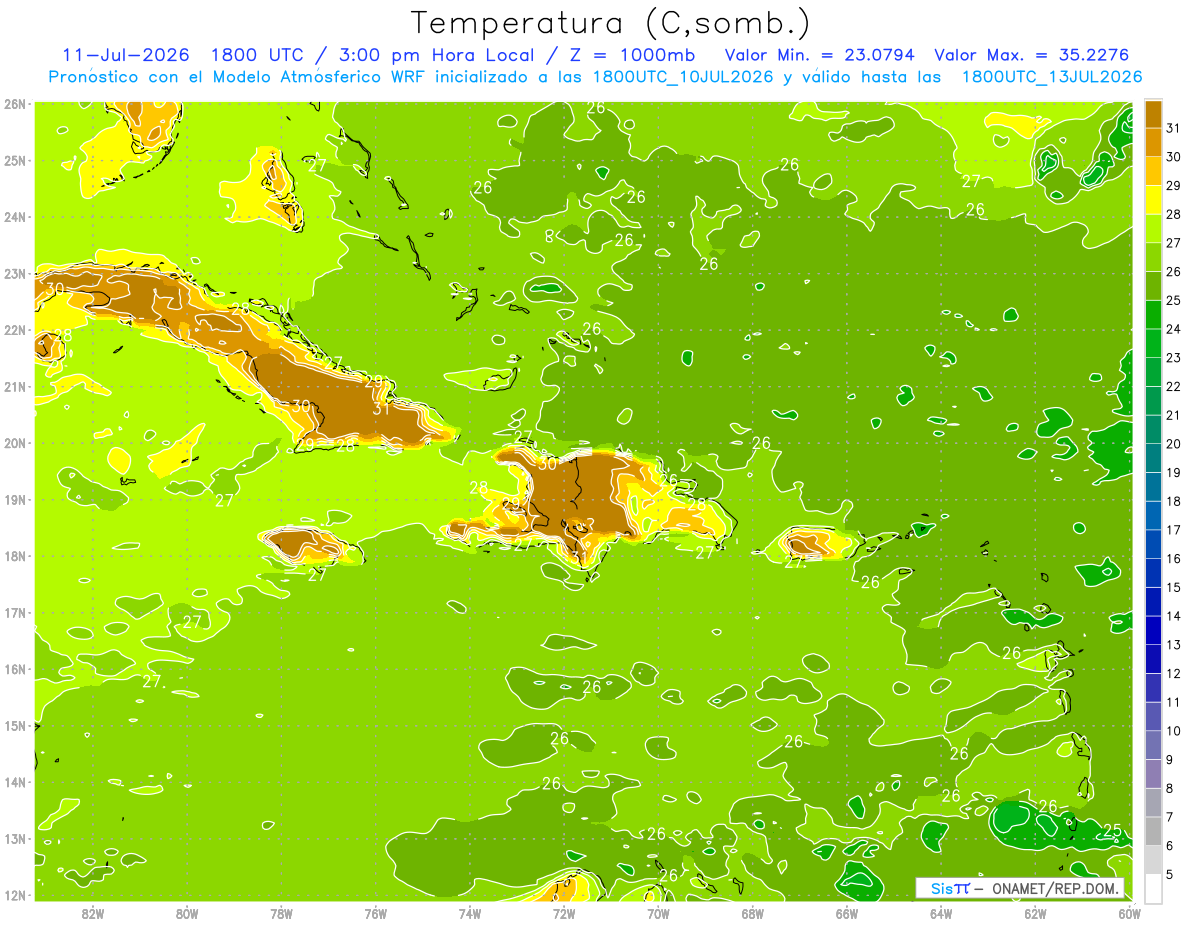
Task: Click the '24' label on the colorbar
Action: pos(1174,329)
